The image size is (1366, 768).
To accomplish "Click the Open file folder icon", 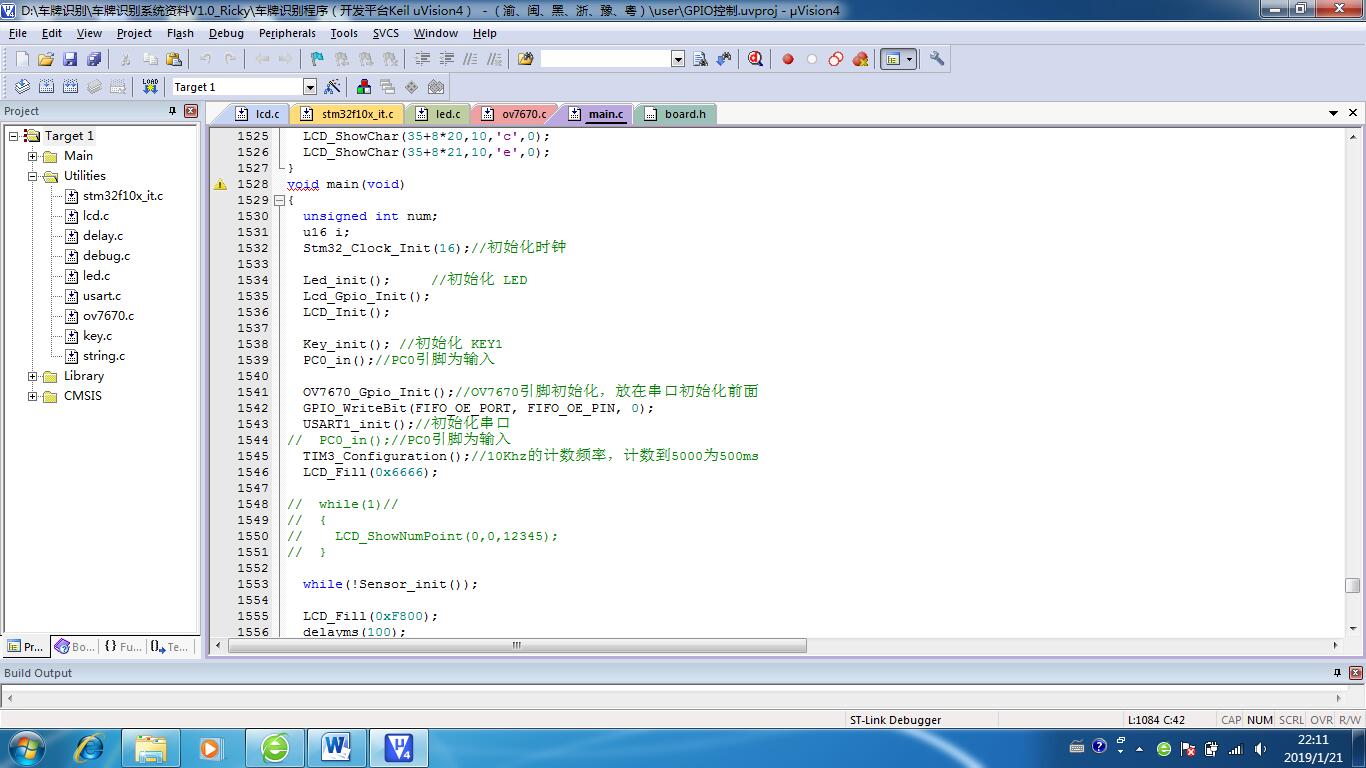I will (x=46, y=60).
